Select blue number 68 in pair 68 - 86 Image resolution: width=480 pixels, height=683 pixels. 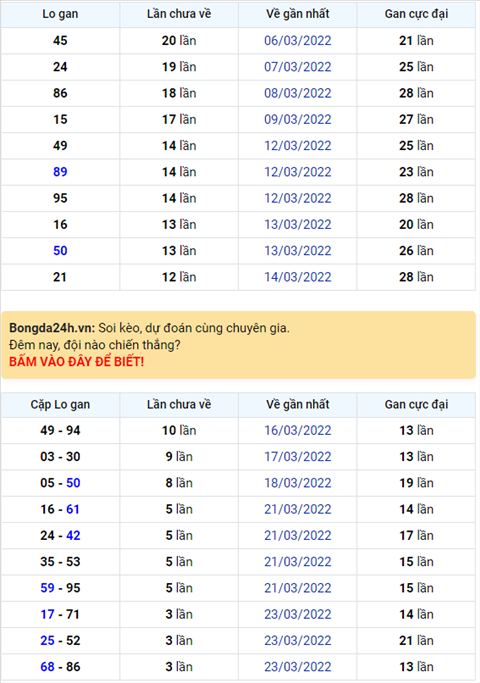pos(47,667)
